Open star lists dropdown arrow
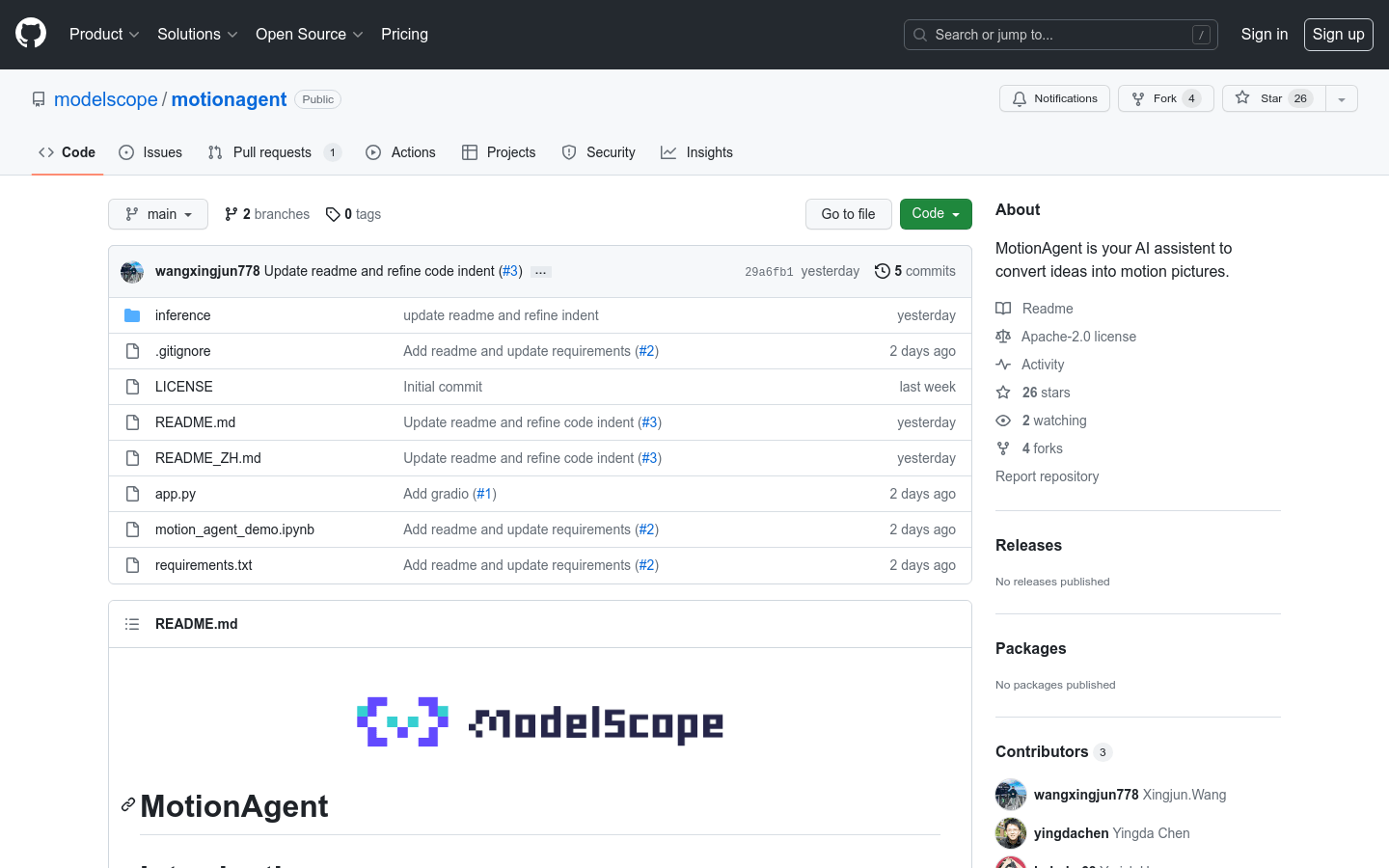 [x=1341, y=98]
